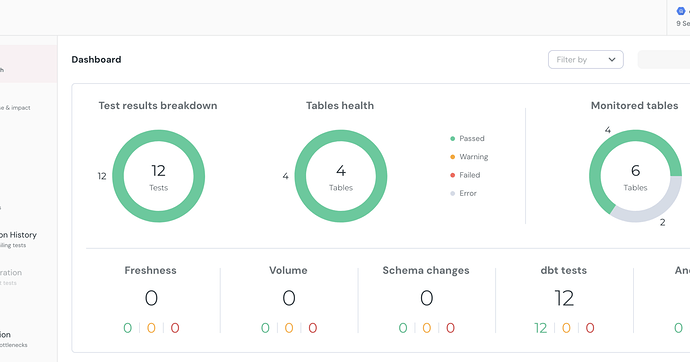This screenshot has height=362, width=690.
Task: Open the Filter by dropdown
Action: [x=585, y=59]
